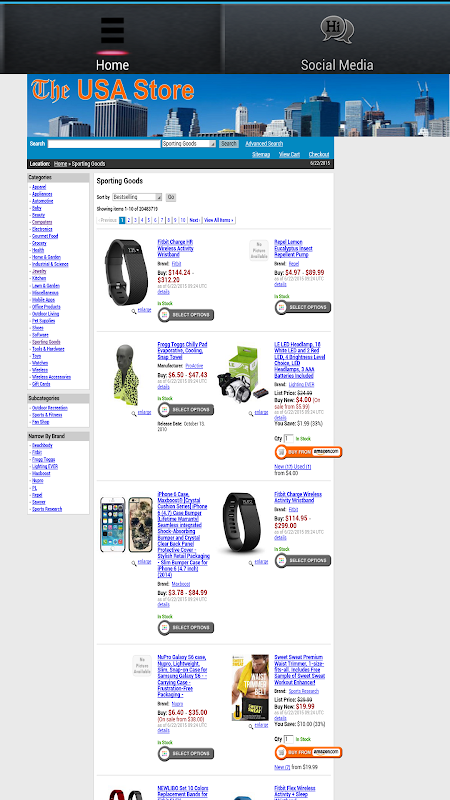
Task: Click Next in the pagination bar
Action: coord(194,220)
